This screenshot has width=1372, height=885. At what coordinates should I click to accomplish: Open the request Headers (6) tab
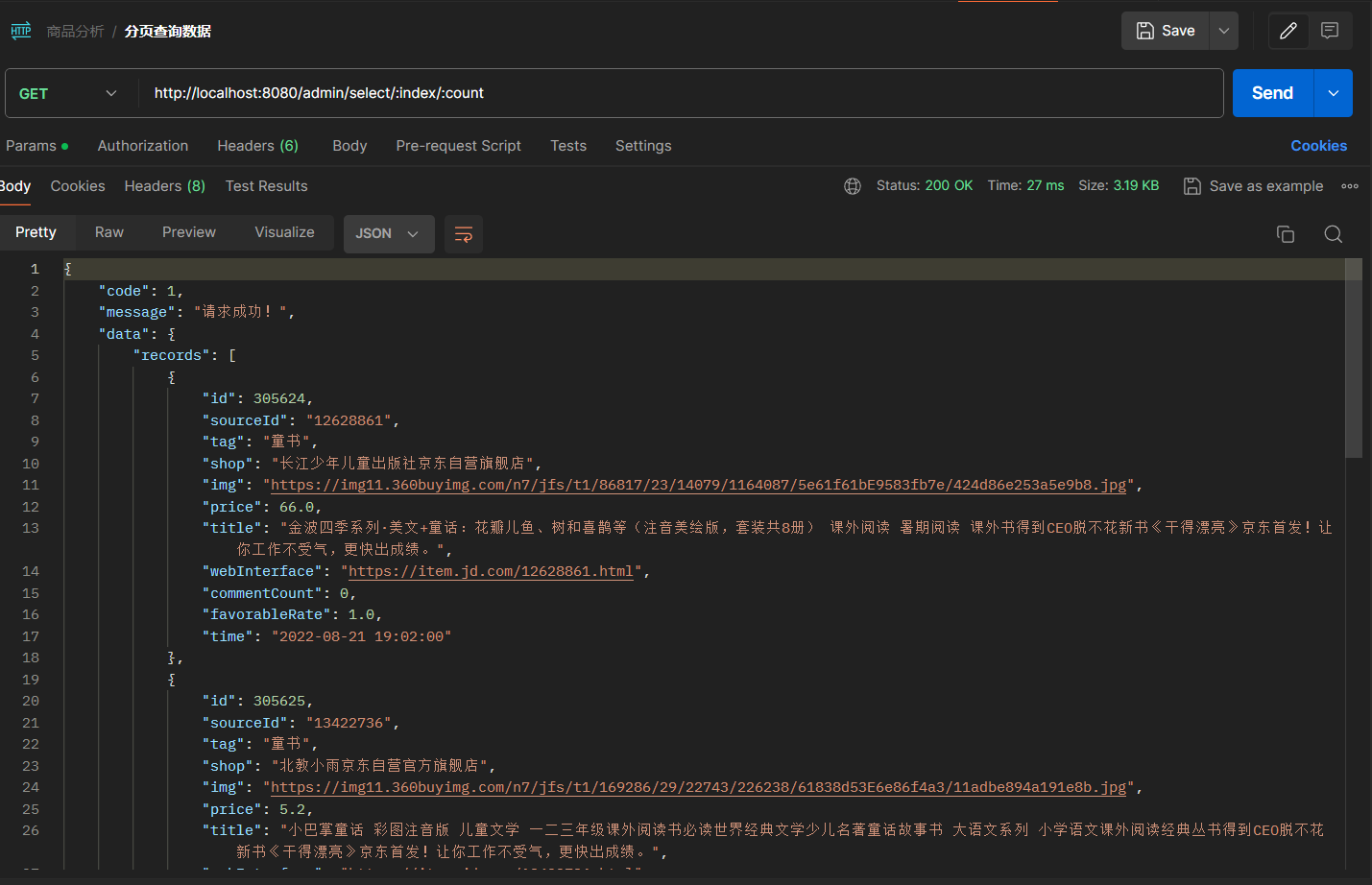(257, 146)
